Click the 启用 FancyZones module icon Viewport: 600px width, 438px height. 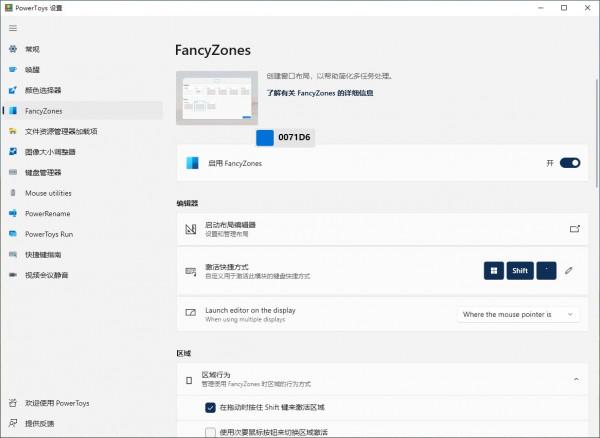click(192, 163)
